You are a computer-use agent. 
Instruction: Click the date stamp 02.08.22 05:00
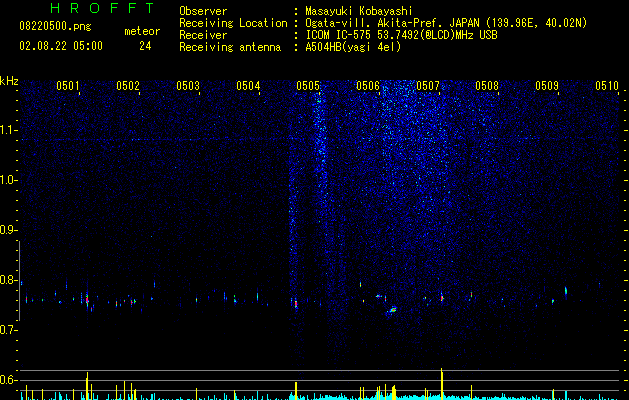coord(61,46)
